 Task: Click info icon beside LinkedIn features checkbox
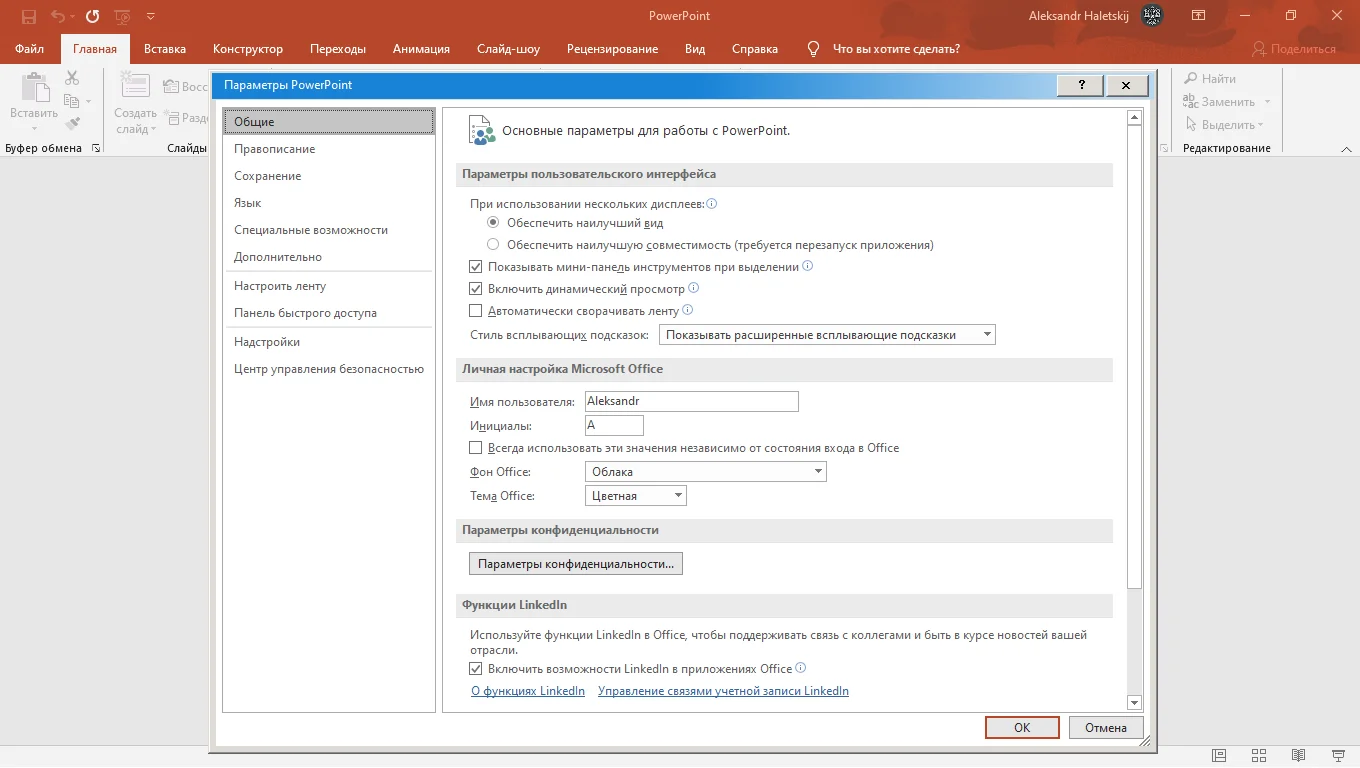(801, 668)
